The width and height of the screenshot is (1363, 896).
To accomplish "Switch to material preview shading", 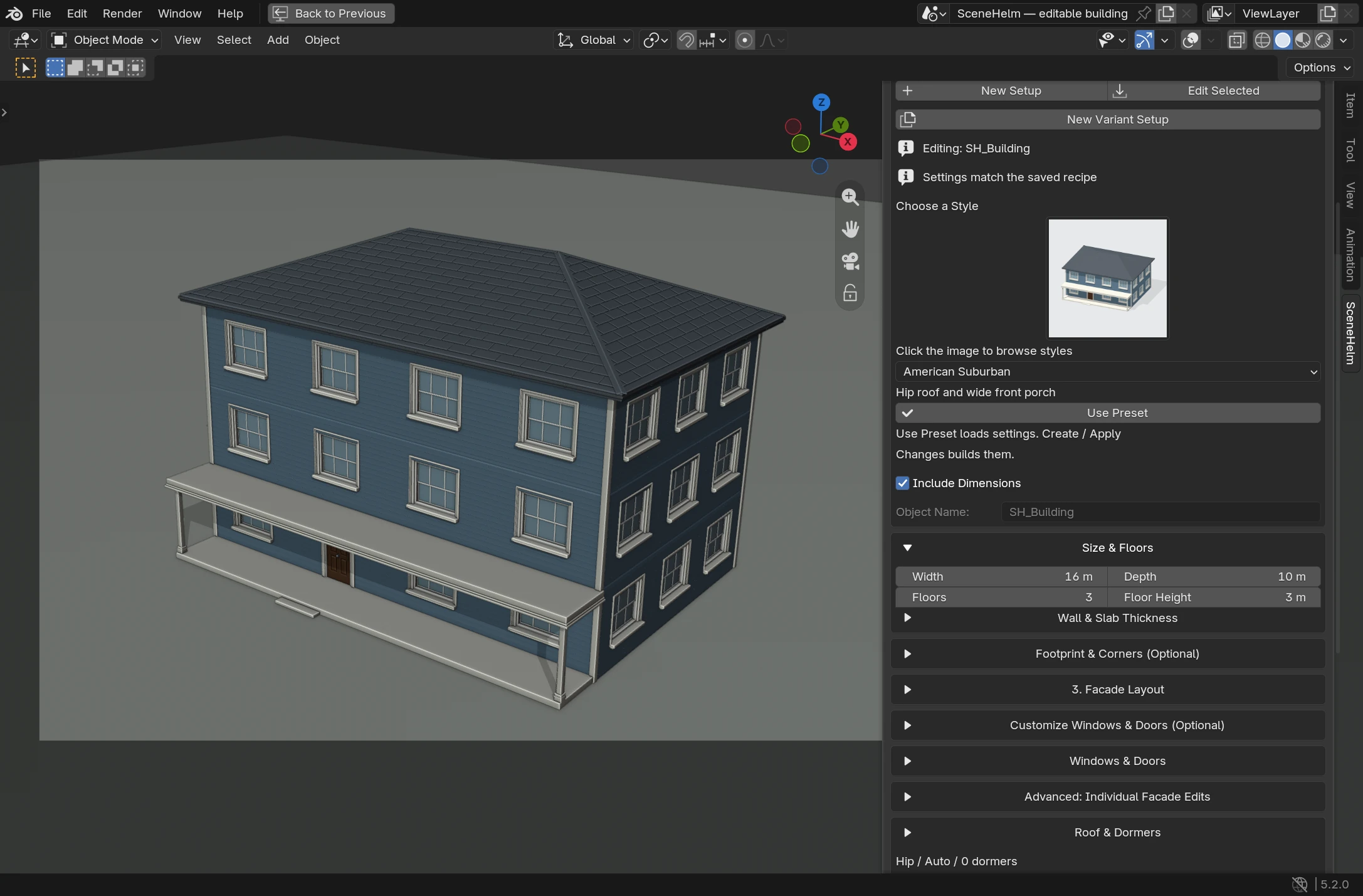I will 1303,40.
